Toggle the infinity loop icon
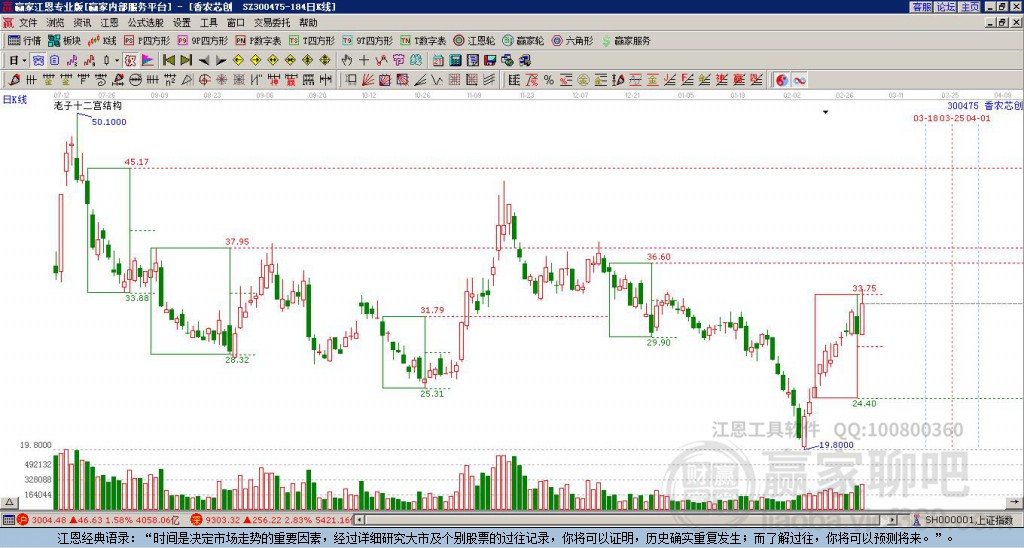The height and width of the screenshot is (548, 1024). point(799,80)
